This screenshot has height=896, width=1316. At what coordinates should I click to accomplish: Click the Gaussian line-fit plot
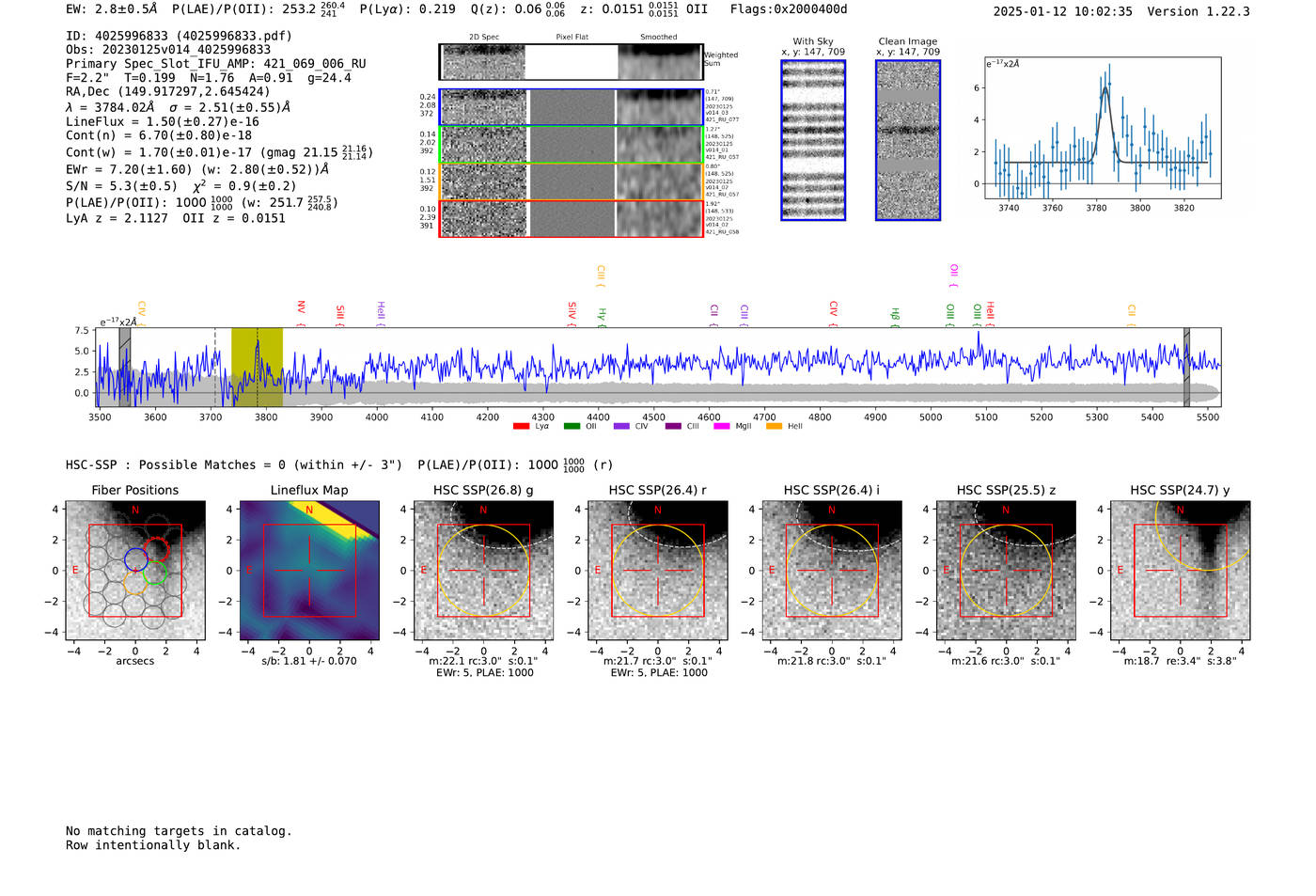(1103, 128)
